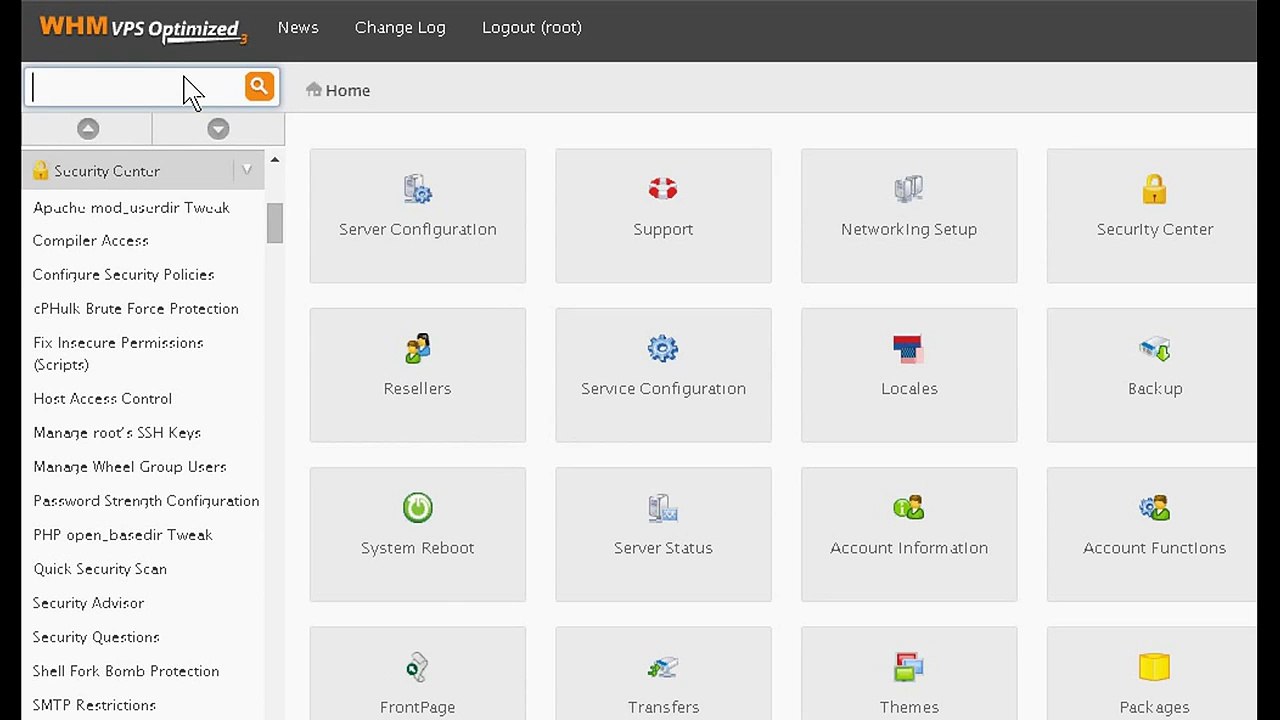Image resolution: width=1280 pixels, height=720 pixels.
Task: Open the News menu item
Action: [298, 28]
